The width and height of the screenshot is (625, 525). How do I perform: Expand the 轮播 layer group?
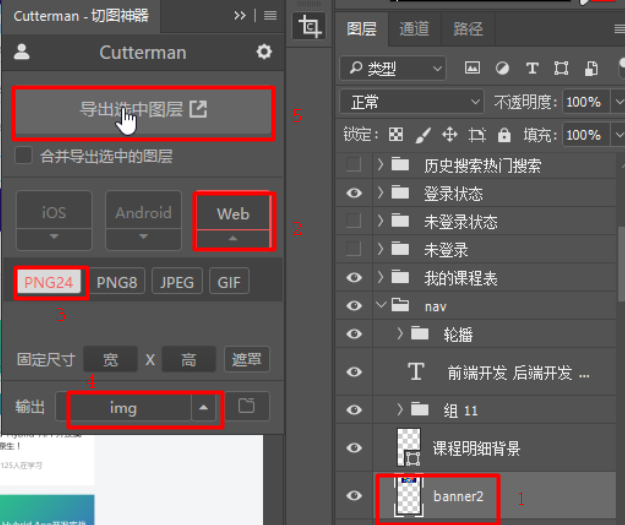click(401, 333)
